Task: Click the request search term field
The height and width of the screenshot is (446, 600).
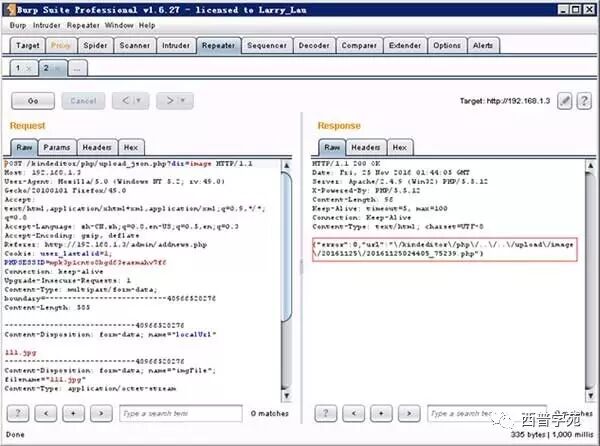Action: (181, 413)
